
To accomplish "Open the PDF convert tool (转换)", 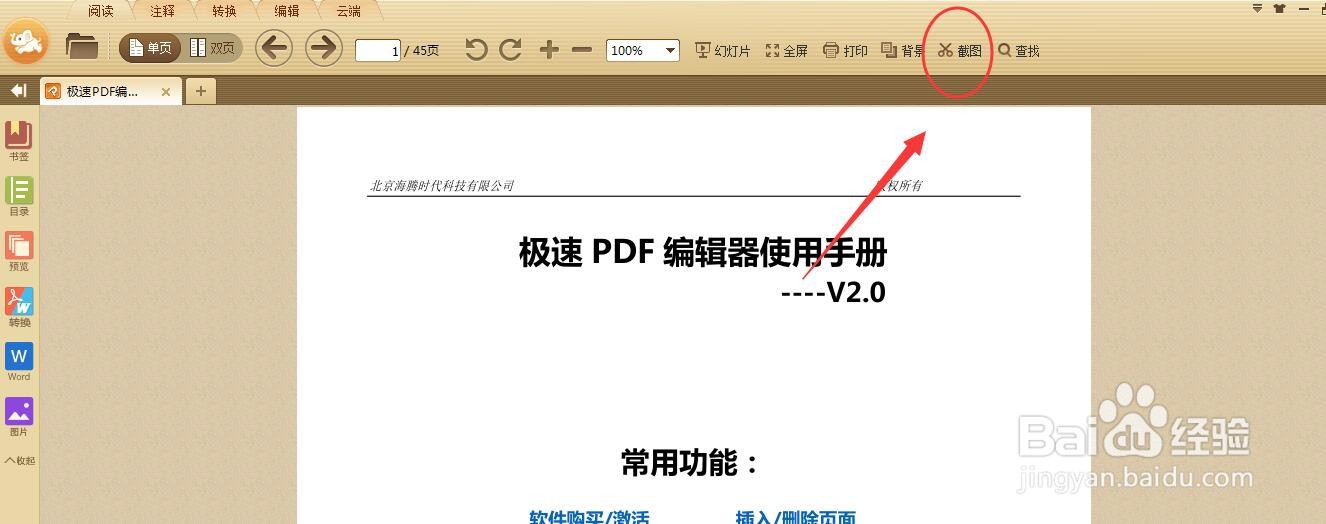I will pos(19,307).
